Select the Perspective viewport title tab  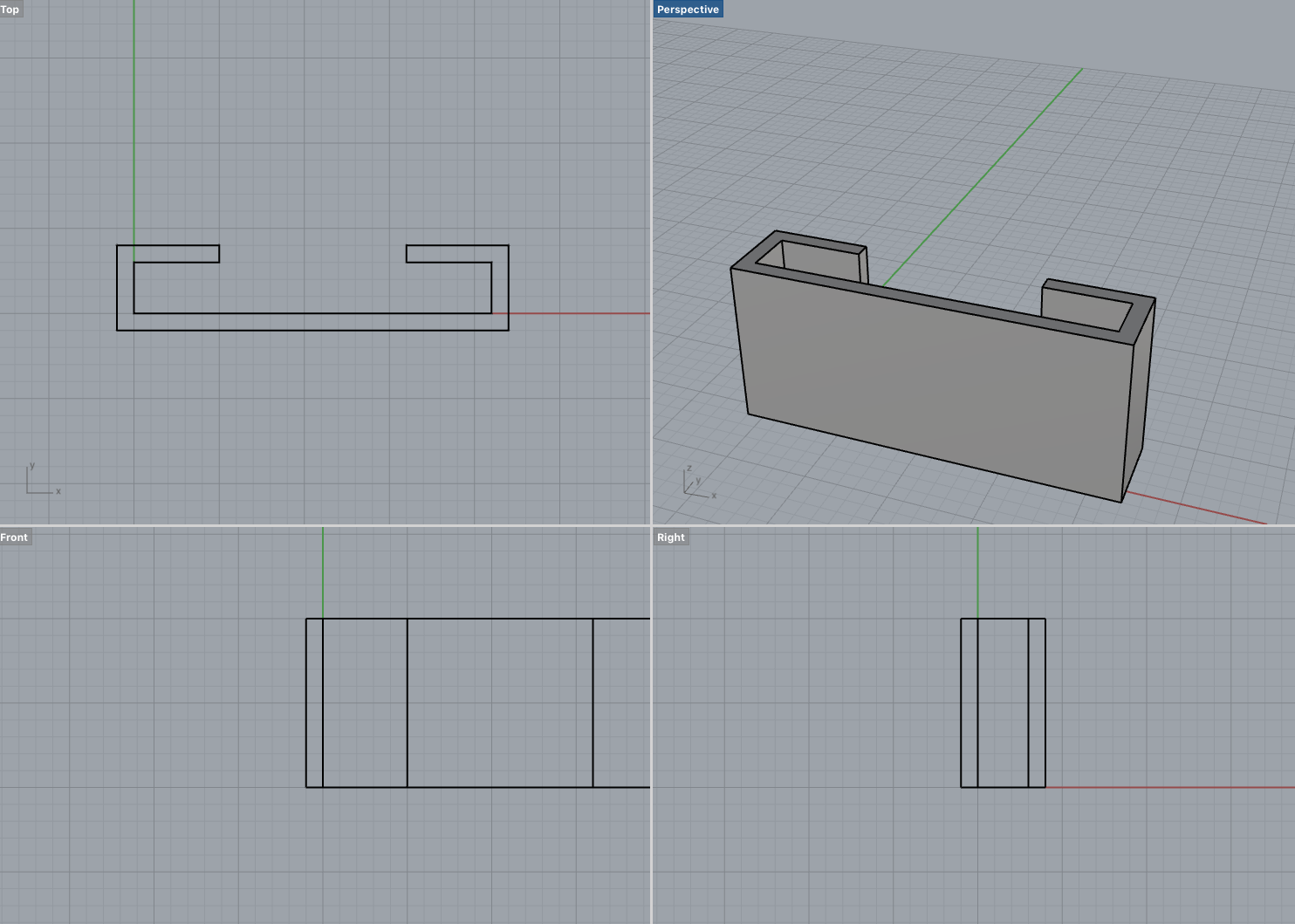(688, 10)
